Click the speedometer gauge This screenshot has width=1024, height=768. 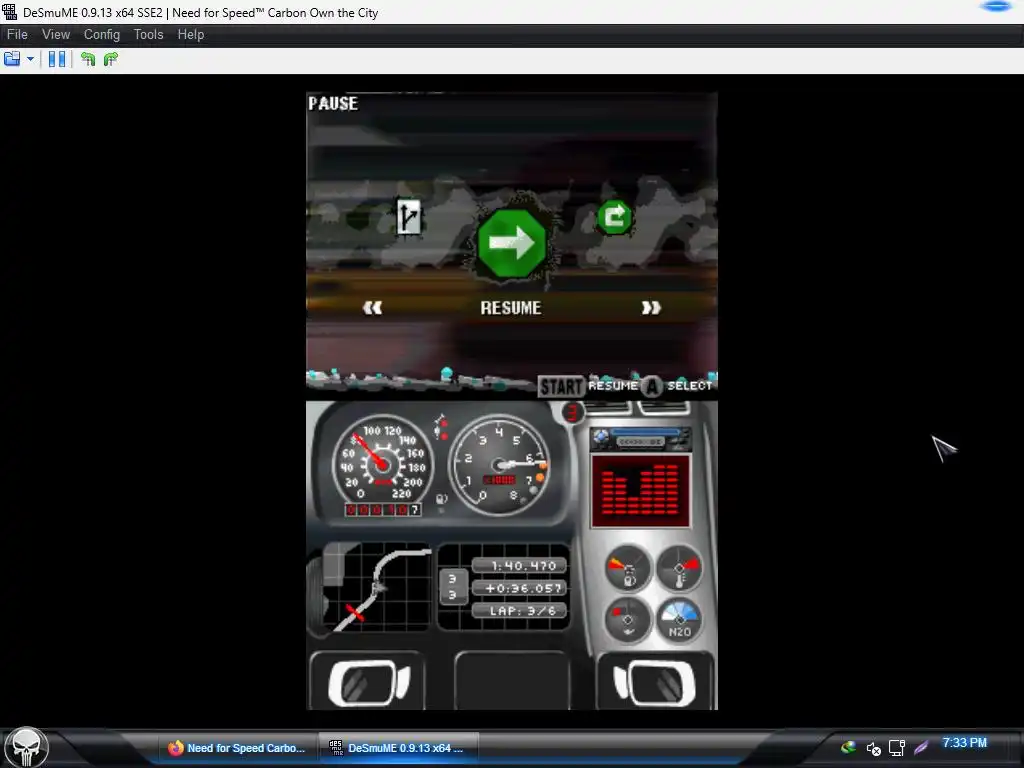[x=382, y=464]
